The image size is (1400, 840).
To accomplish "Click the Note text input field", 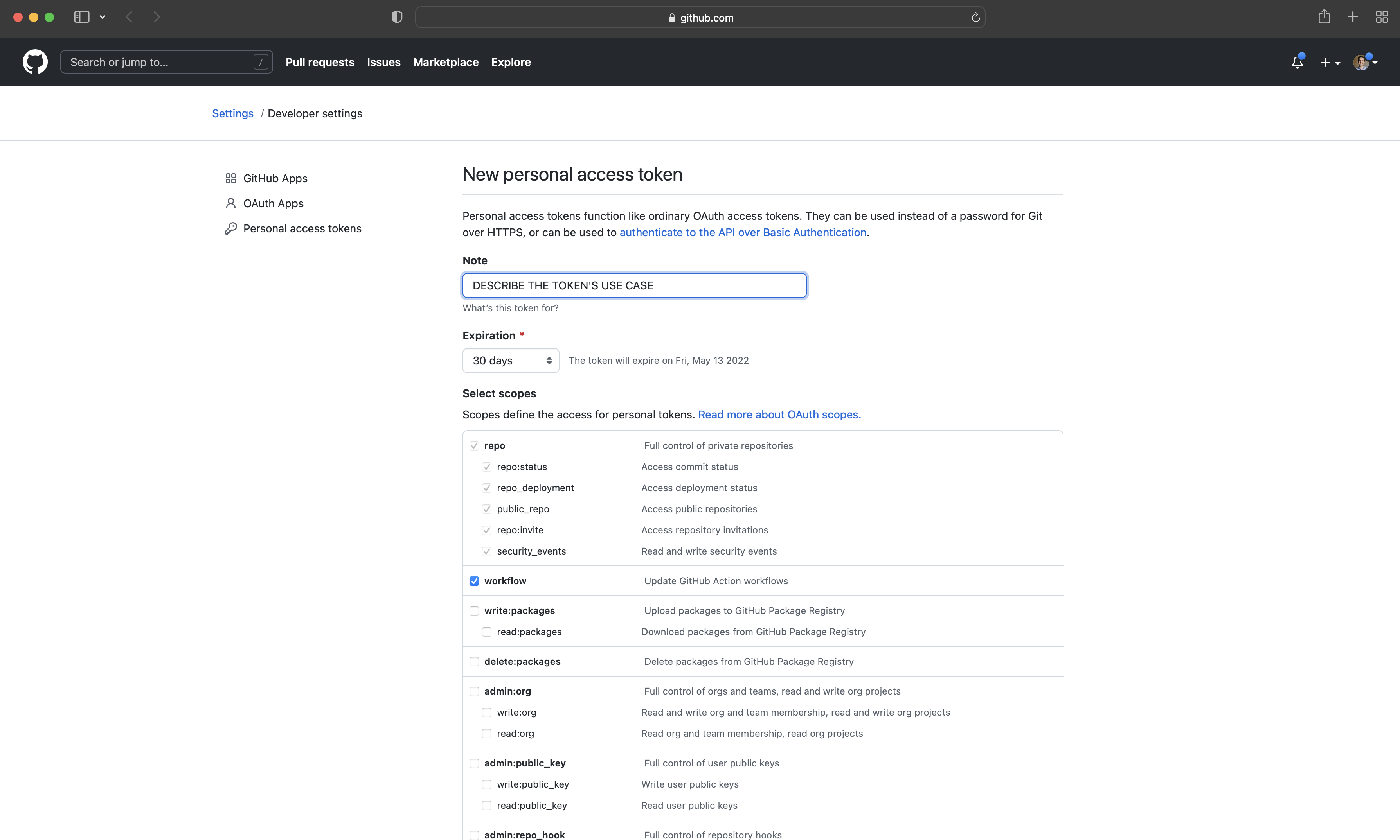I will pyautogui.click(x=634, y=285).
